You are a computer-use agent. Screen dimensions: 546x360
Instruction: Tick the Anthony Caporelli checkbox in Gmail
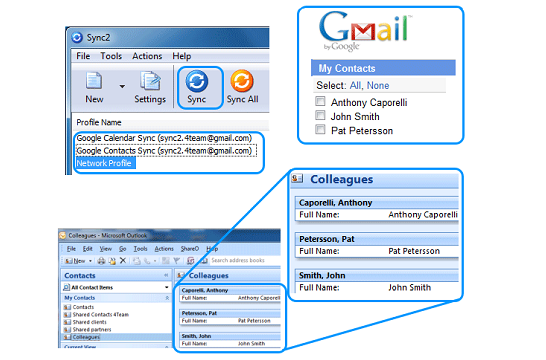coord(320,101)
